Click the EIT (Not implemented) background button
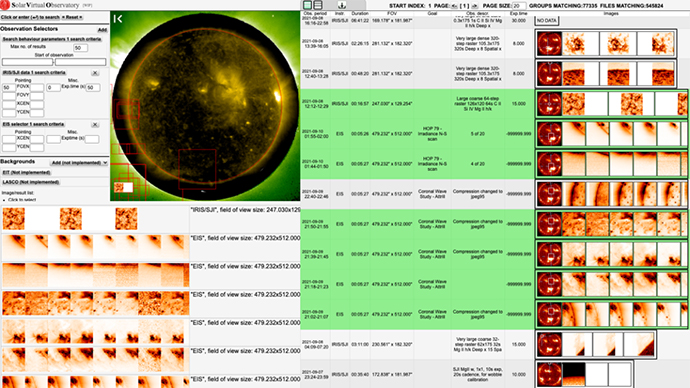The image size is (690, 388). click(26, 172)
